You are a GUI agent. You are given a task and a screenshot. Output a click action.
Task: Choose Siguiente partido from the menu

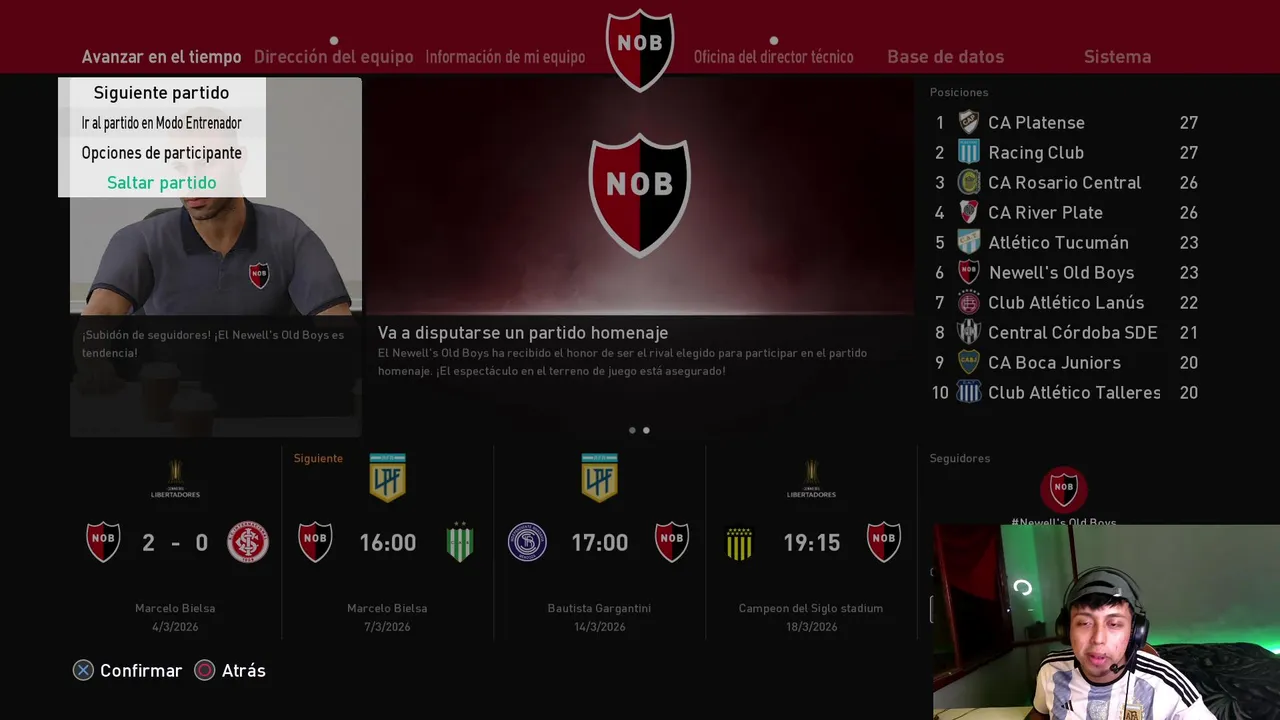161,92
